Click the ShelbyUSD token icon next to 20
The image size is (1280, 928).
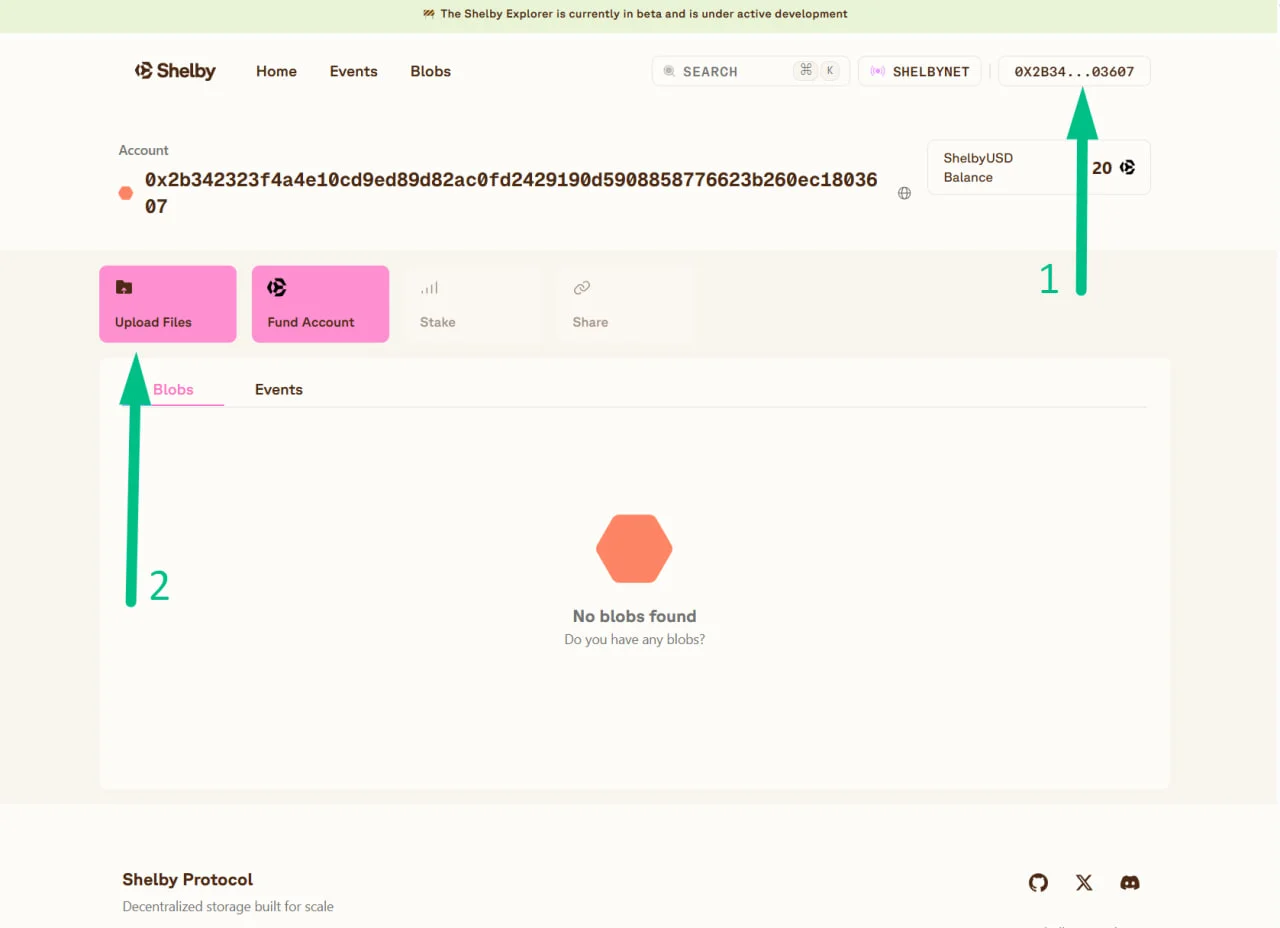(1128, 167)
